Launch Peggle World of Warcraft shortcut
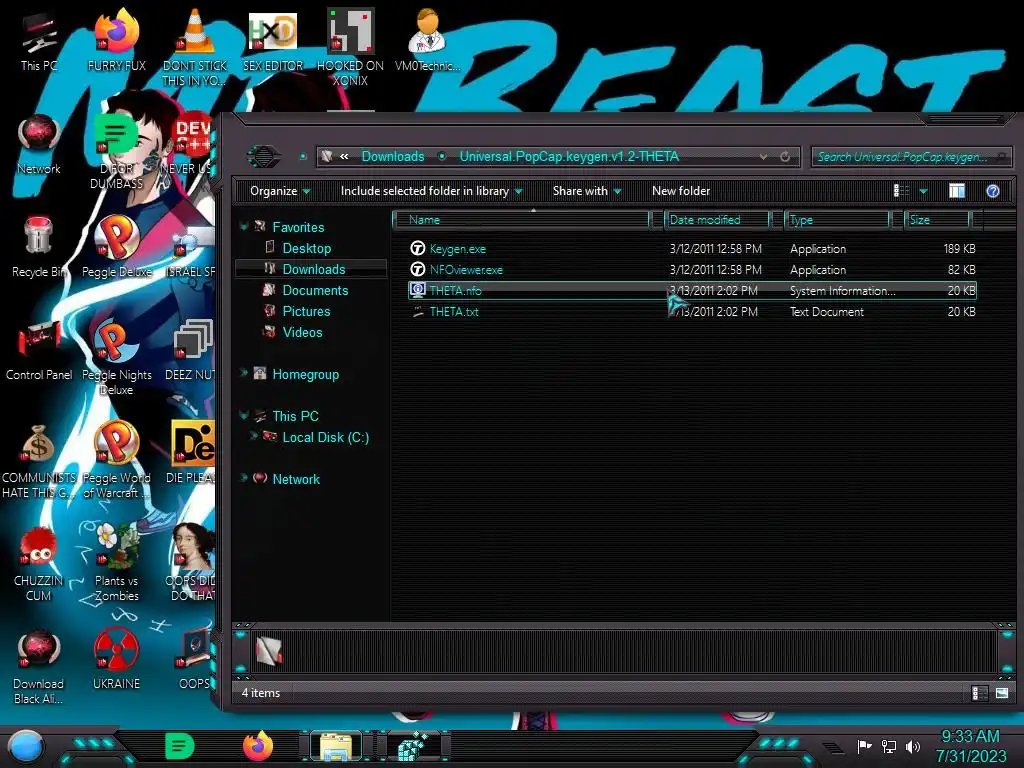This screenshot has height=768, width=1024. point(116,461)
